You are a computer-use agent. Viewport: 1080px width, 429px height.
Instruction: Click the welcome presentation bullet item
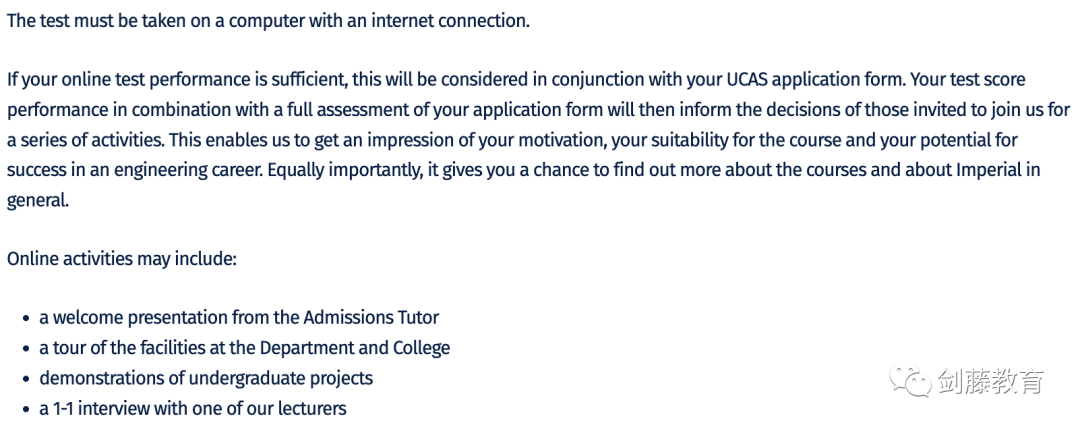[239, 317]
